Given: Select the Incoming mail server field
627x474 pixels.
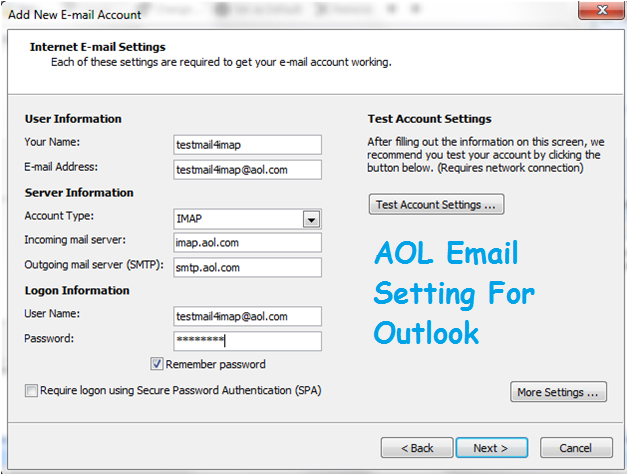Looking at the screenshot, I should [x=248, y=243].
